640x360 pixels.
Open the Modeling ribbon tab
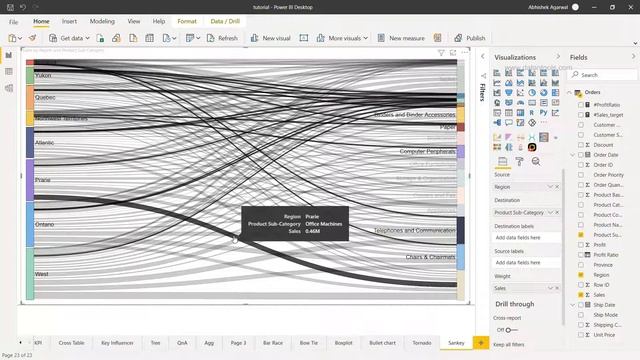pos(102,21)
